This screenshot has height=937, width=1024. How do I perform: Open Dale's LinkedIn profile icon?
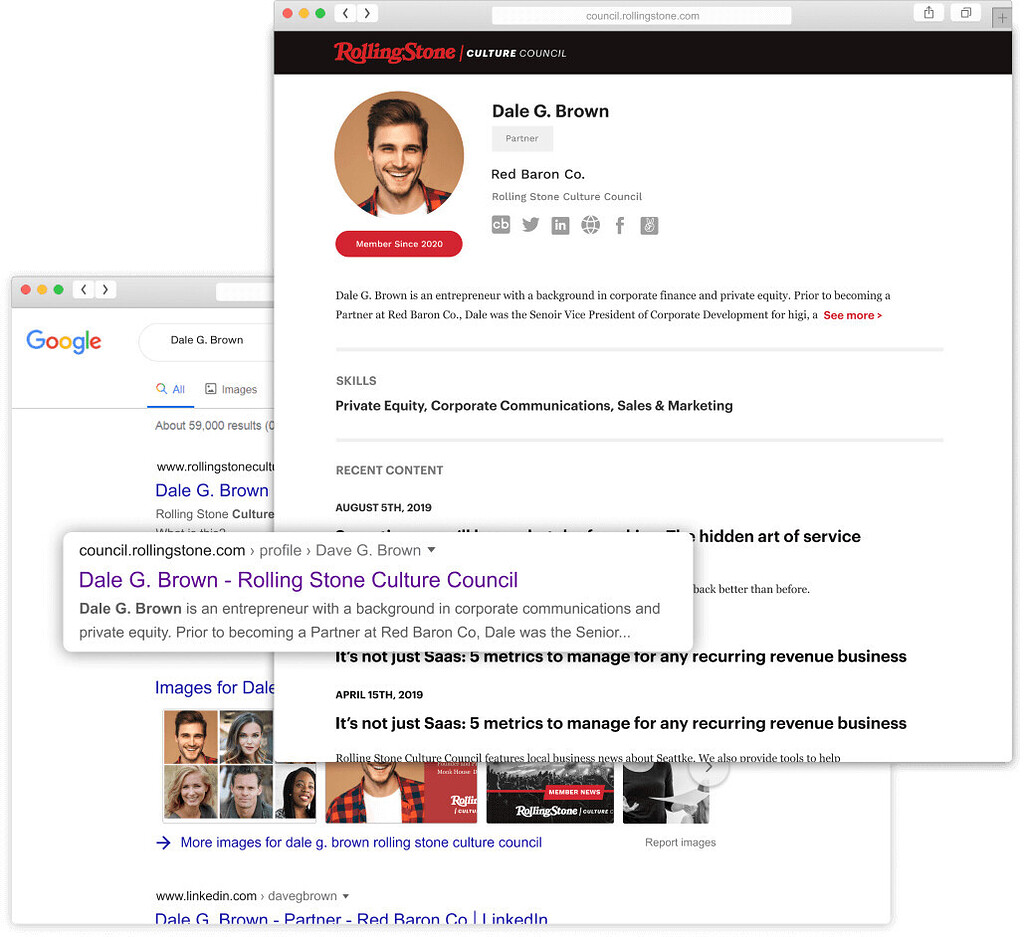562,226
